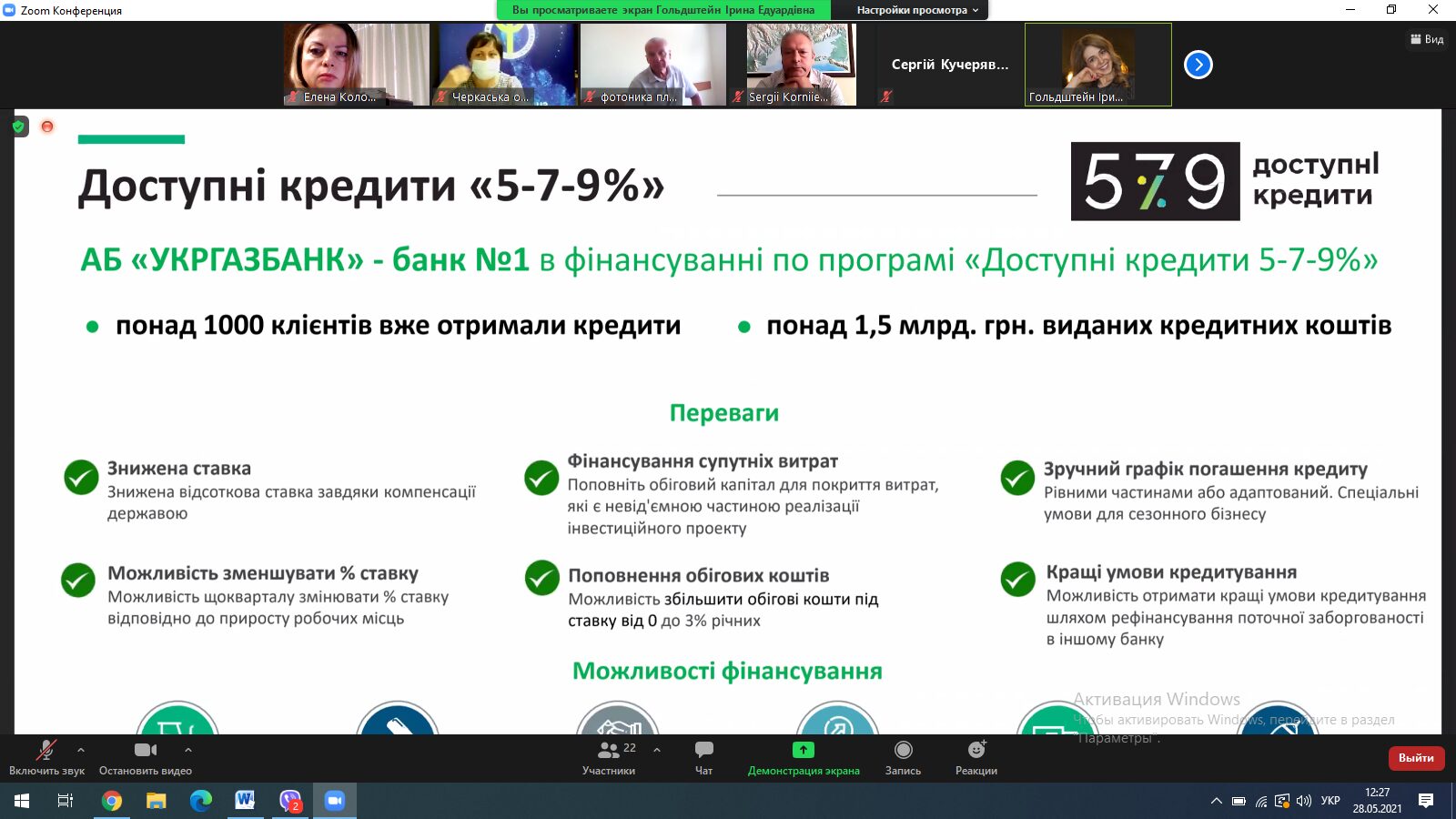
Task: Open Windows Start menu
Action: pos(22,801)
